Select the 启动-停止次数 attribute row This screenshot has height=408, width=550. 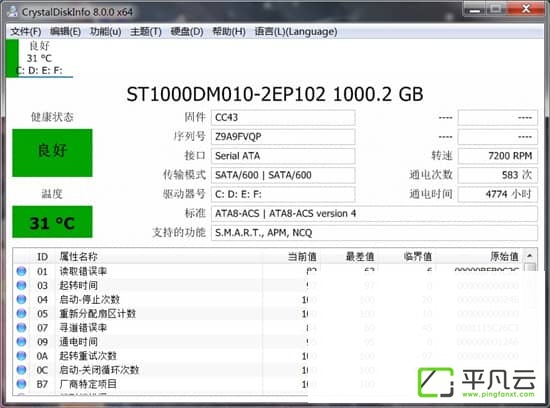268,299
